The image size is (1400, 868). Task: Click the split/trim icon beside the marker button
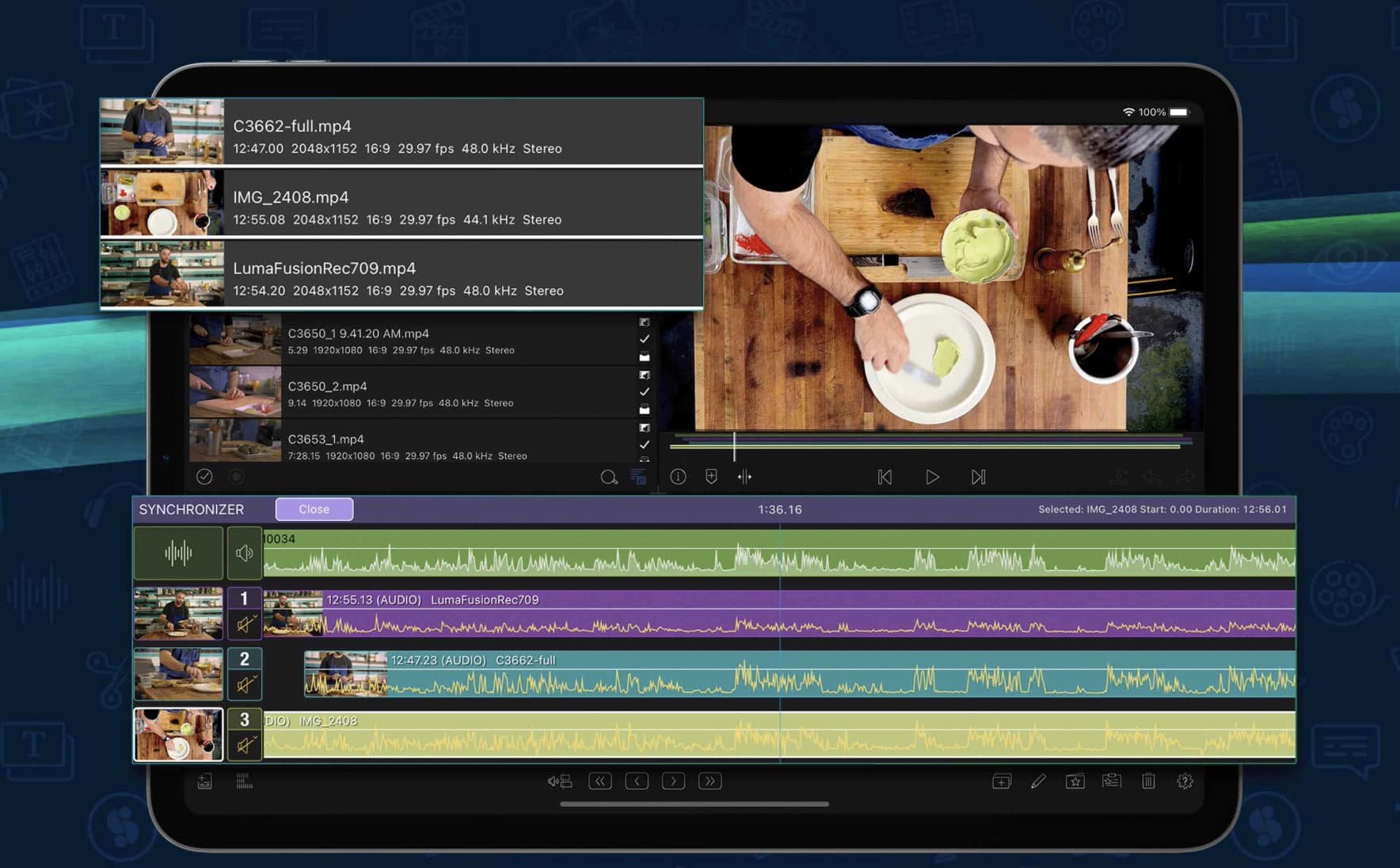point(744,477)
